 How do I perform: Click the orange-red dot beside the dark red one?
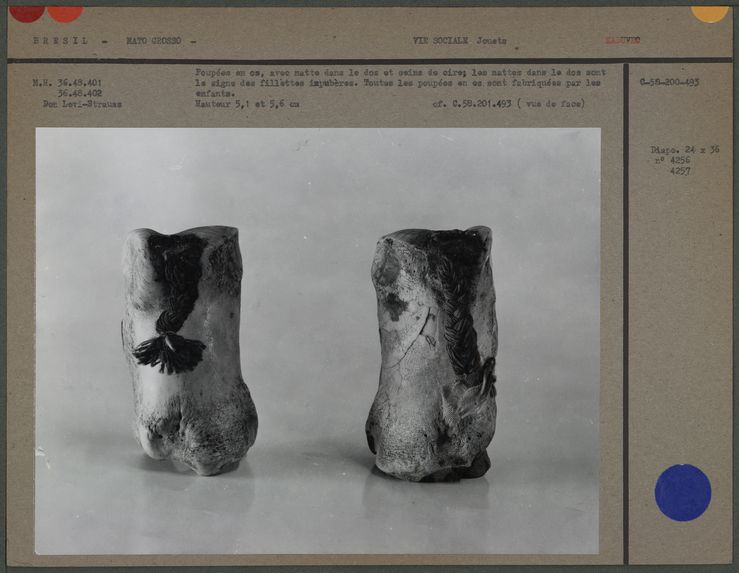click(x=65, y=12)
